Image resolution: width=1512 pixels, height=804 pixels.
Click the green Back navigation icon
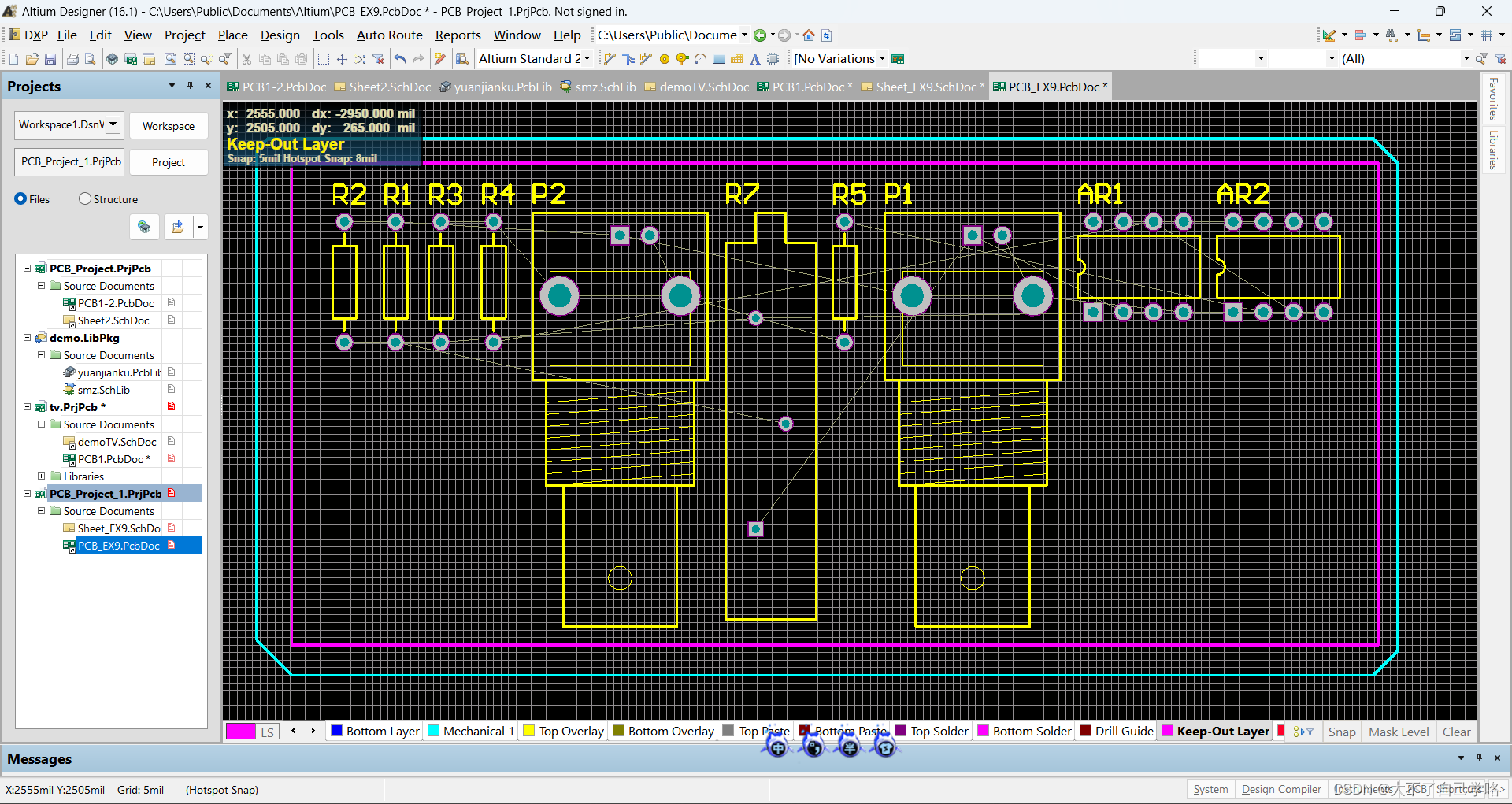click(760, 35)
